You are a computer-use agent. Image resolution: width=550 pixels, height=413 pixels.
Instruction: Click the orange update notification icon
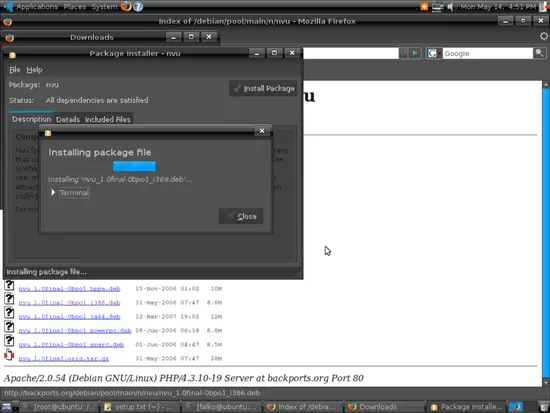tap(424, 7)
